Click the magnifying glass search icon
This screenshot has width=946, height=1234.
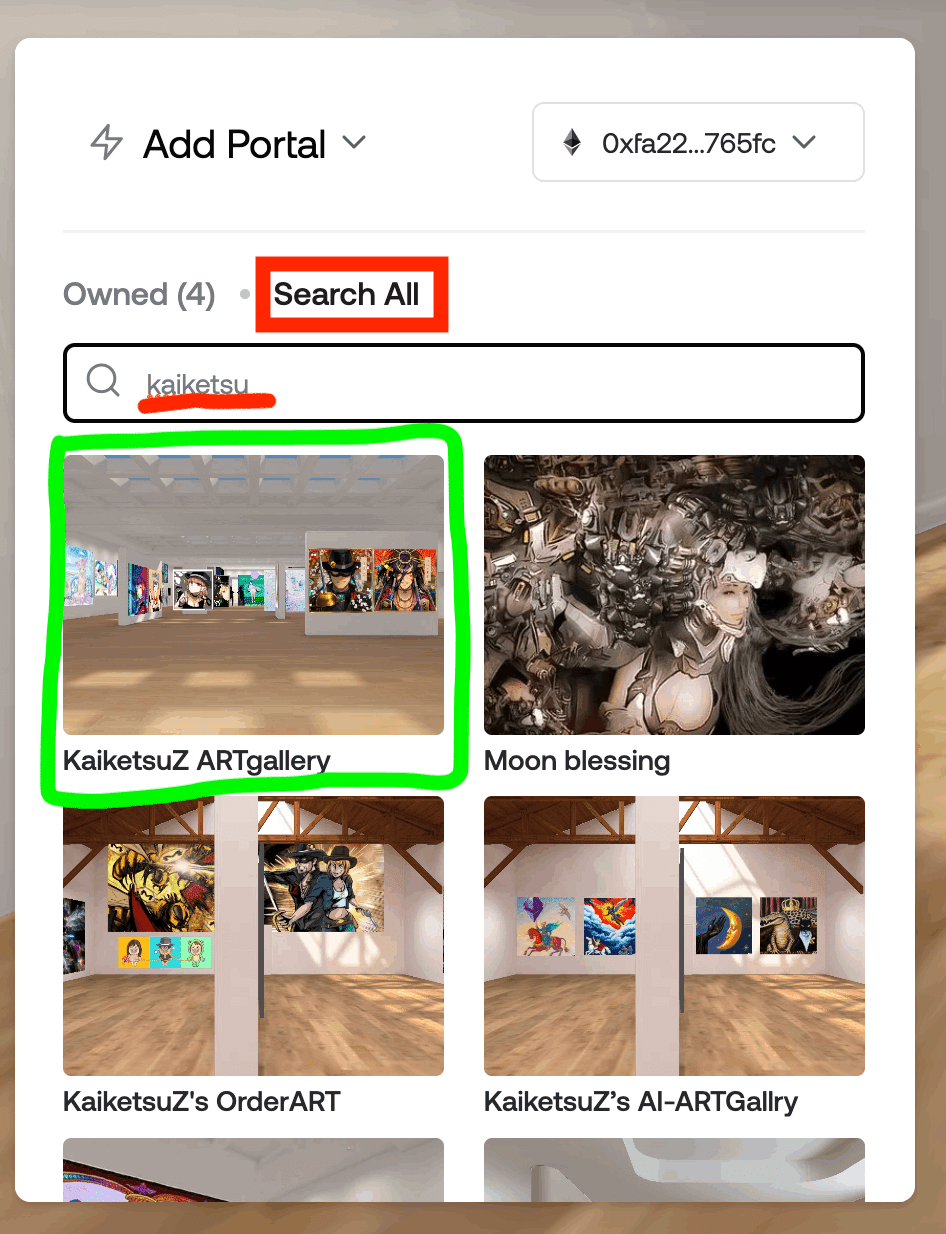103,380
